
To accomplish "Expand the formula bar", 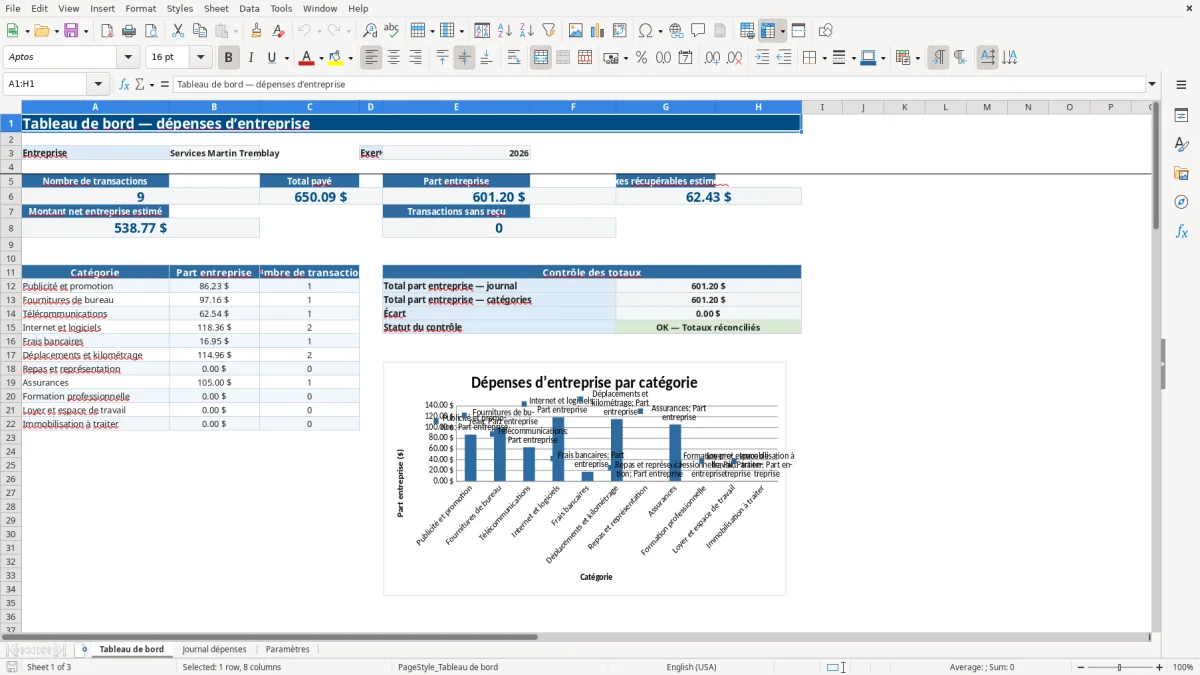I will click(1152, 85).
